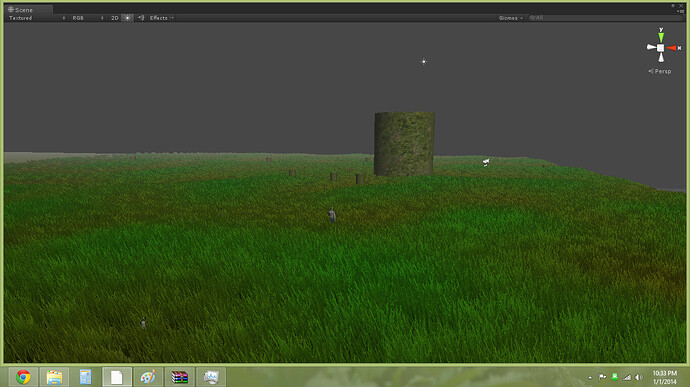The width and height of the screenshot is (690, 387).
Task: Open the scene panel options menu icon
Action: [682, 11]
